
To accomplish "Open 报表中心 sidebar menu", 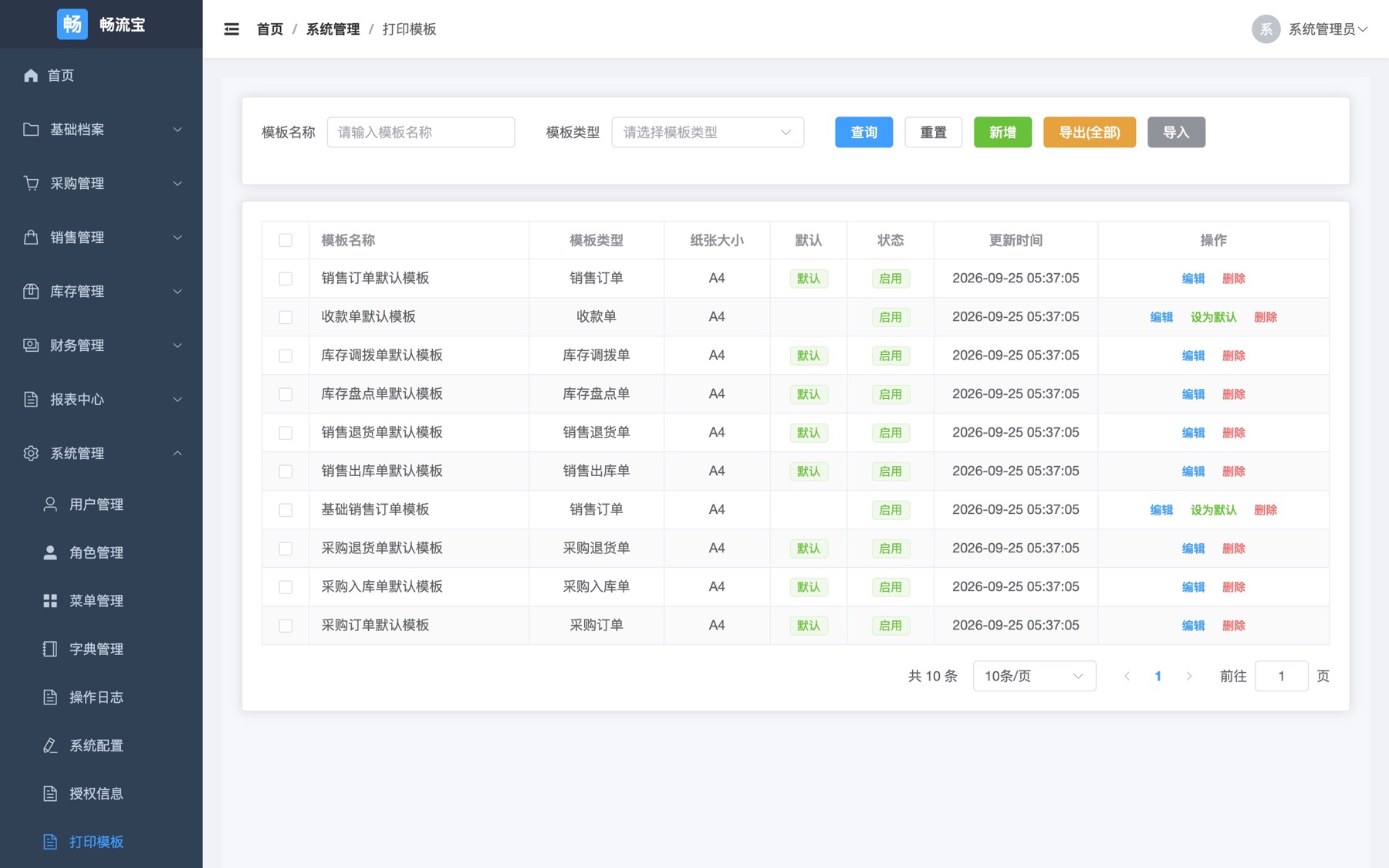I will pyautogui.click(x=101, y=399).
